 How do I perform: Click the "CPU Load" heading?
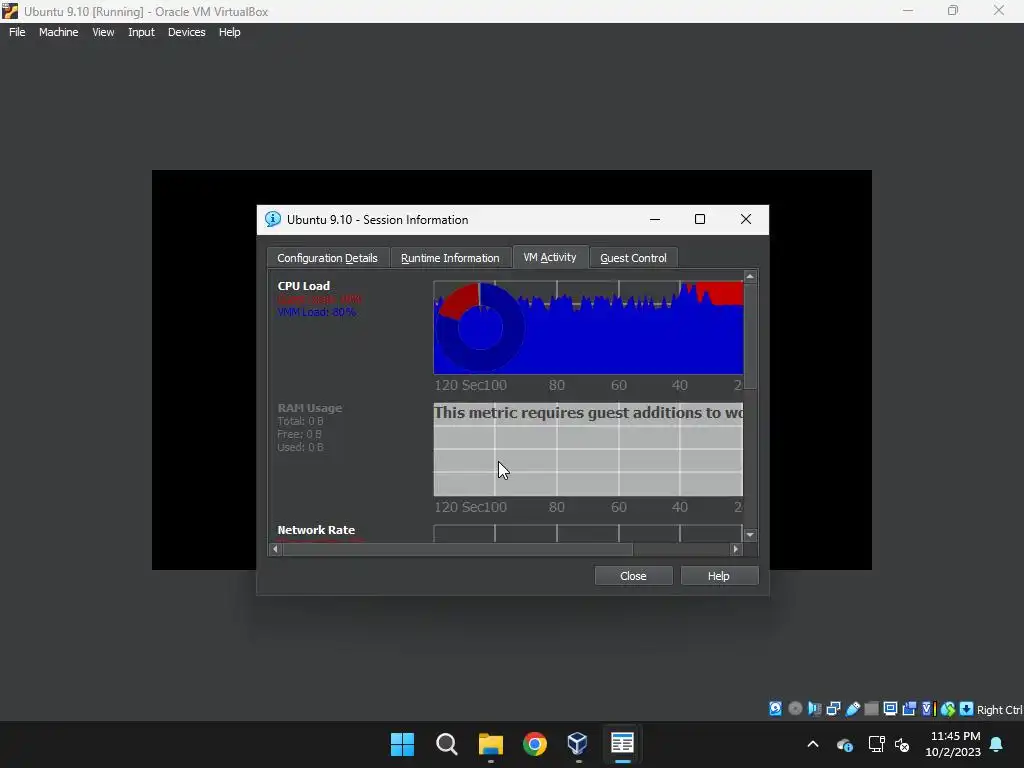click(304, 286)
